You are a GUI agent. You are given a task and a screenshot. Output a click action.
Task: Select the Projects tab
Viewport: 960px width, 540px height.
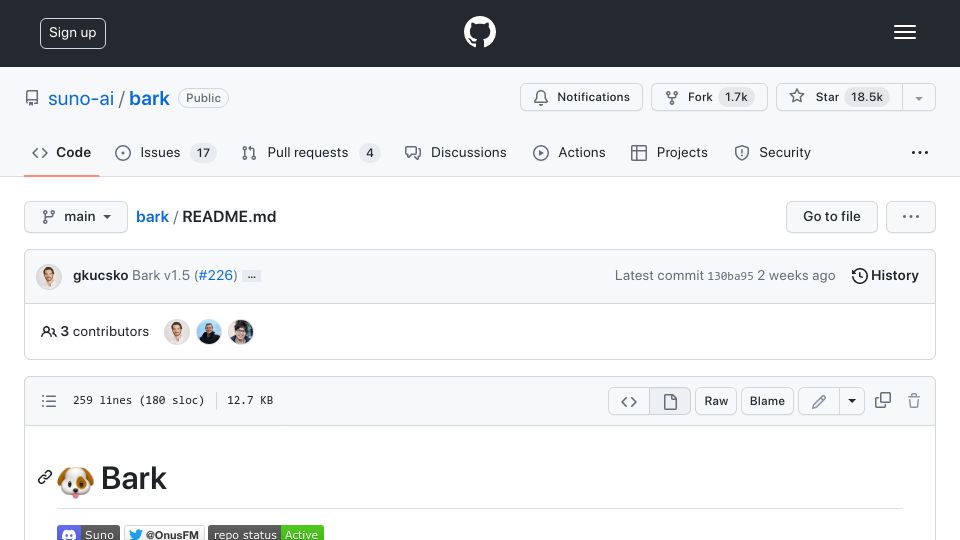pos(669,152)
